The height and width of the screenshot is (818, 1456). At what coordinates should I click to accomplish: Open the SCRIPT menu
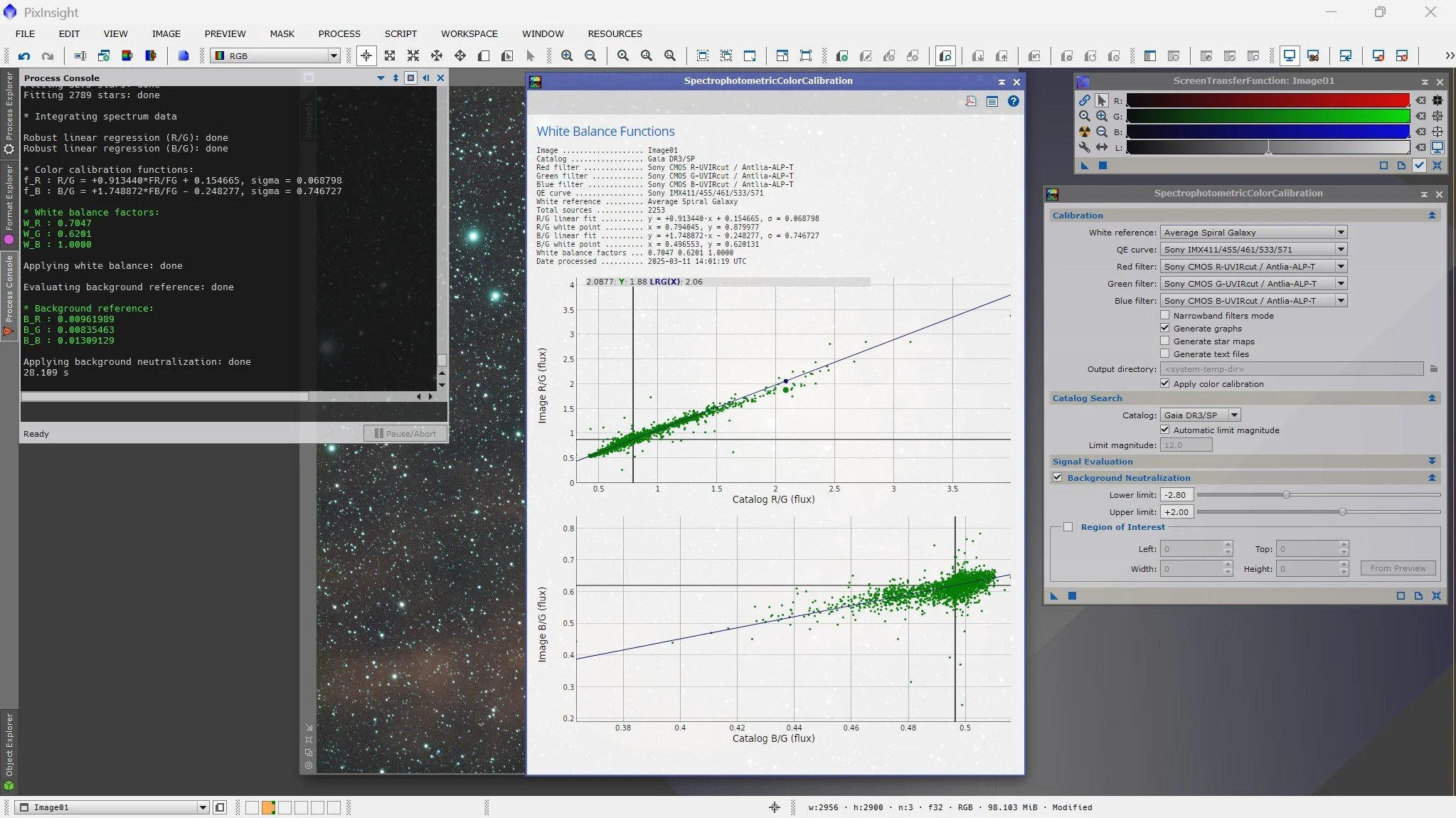(400, 33)
